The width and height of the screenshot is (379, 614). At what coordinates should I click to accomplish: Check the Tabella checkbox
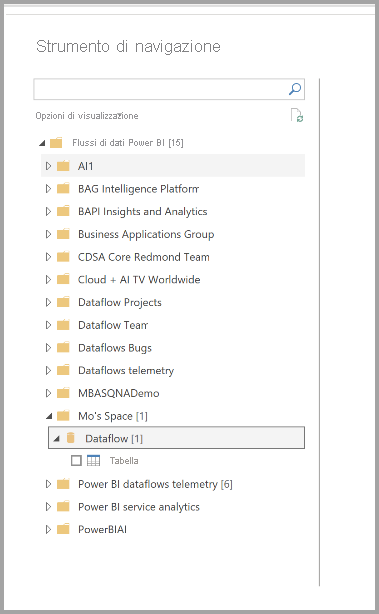(76, 460)
